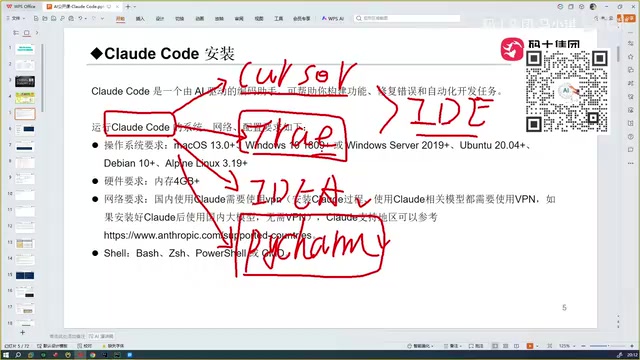The height and width of the screenshot is (360, 640).
Task: Select the 动画 ribbon tab
Action: coord(200,19)
